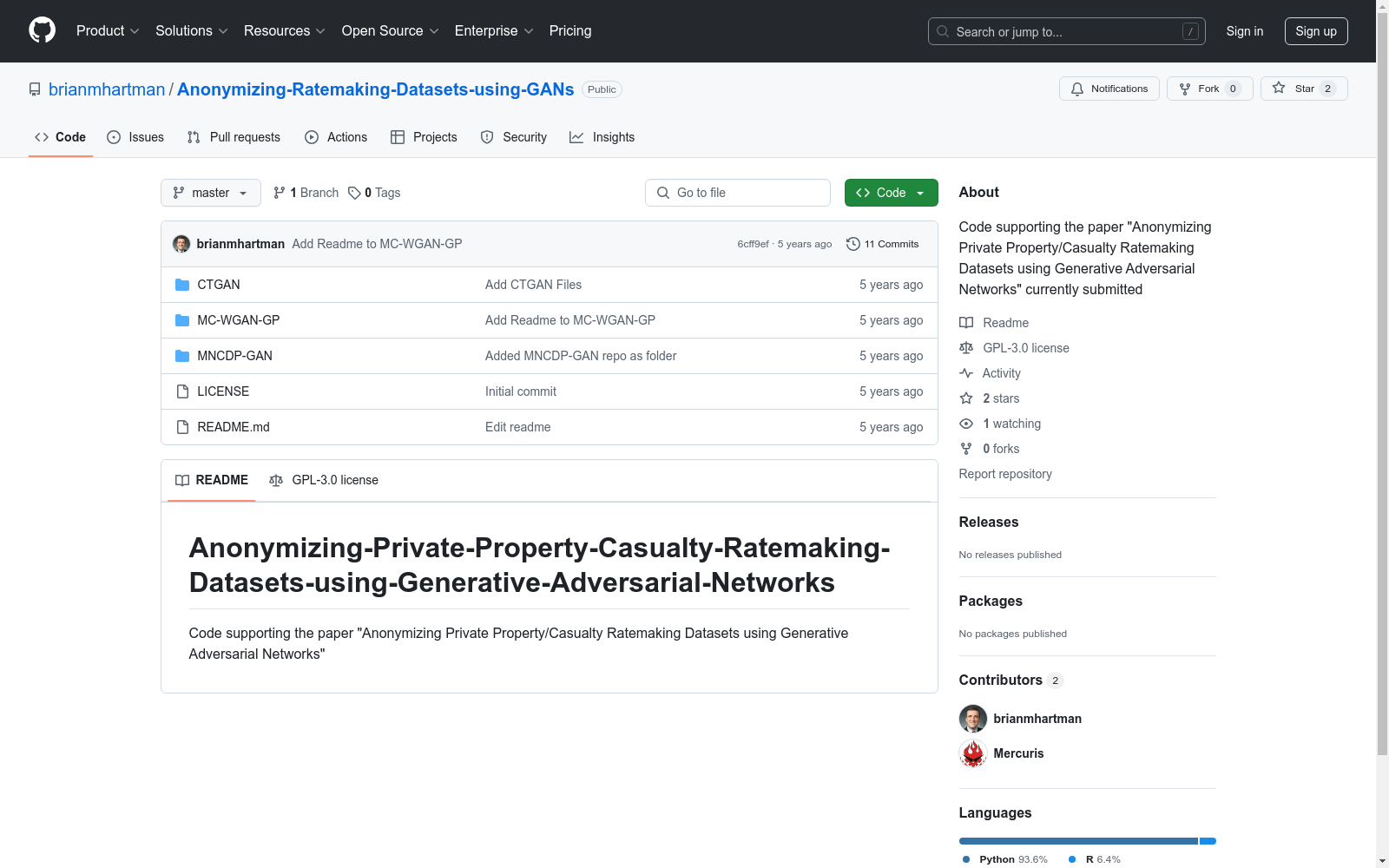
Task: Click the page vertical scrollbar
Action: click(x=1383, y=382)
